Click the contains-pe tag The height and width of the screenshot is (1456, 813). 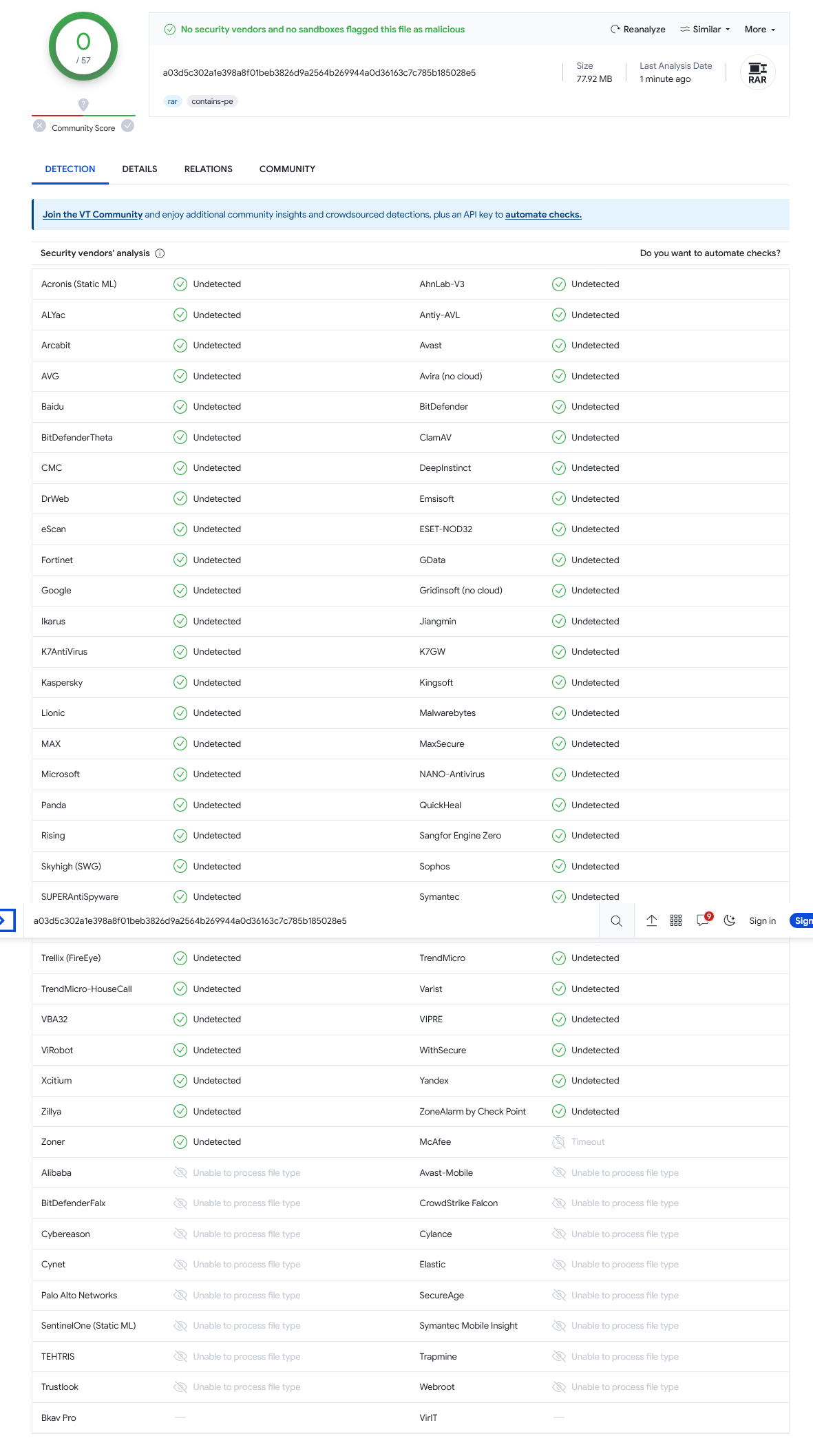pos(212,102)
